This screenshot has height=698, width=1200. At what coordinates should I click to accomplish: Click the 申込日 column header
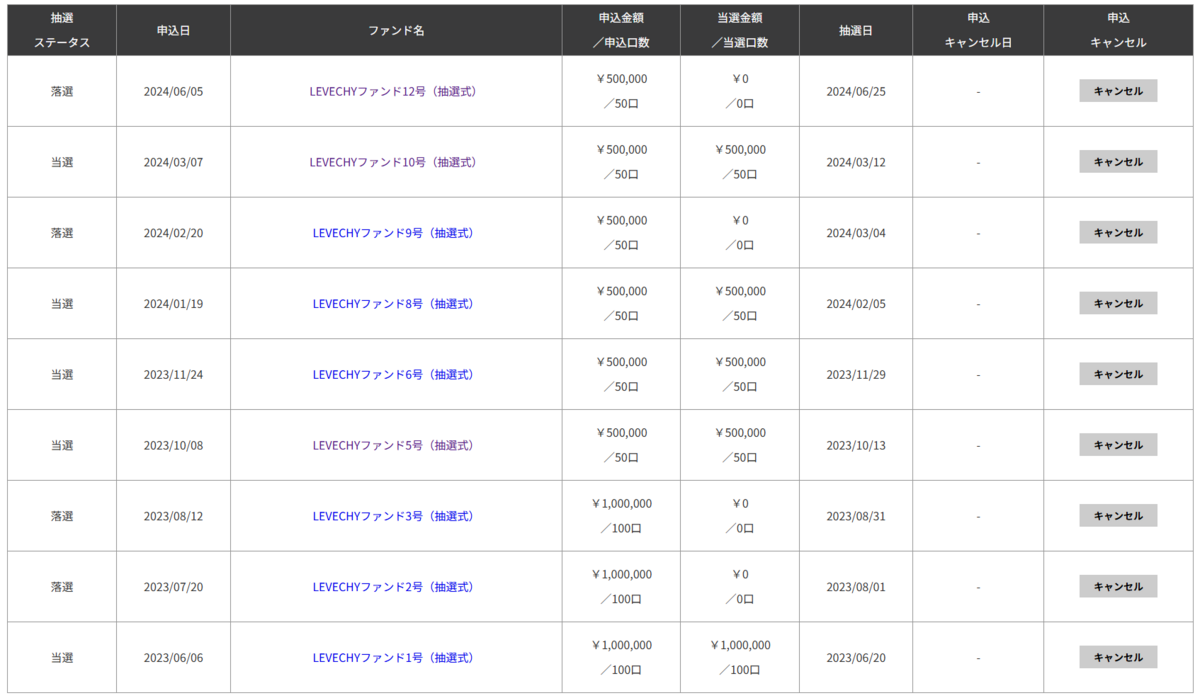pos(173,31)
